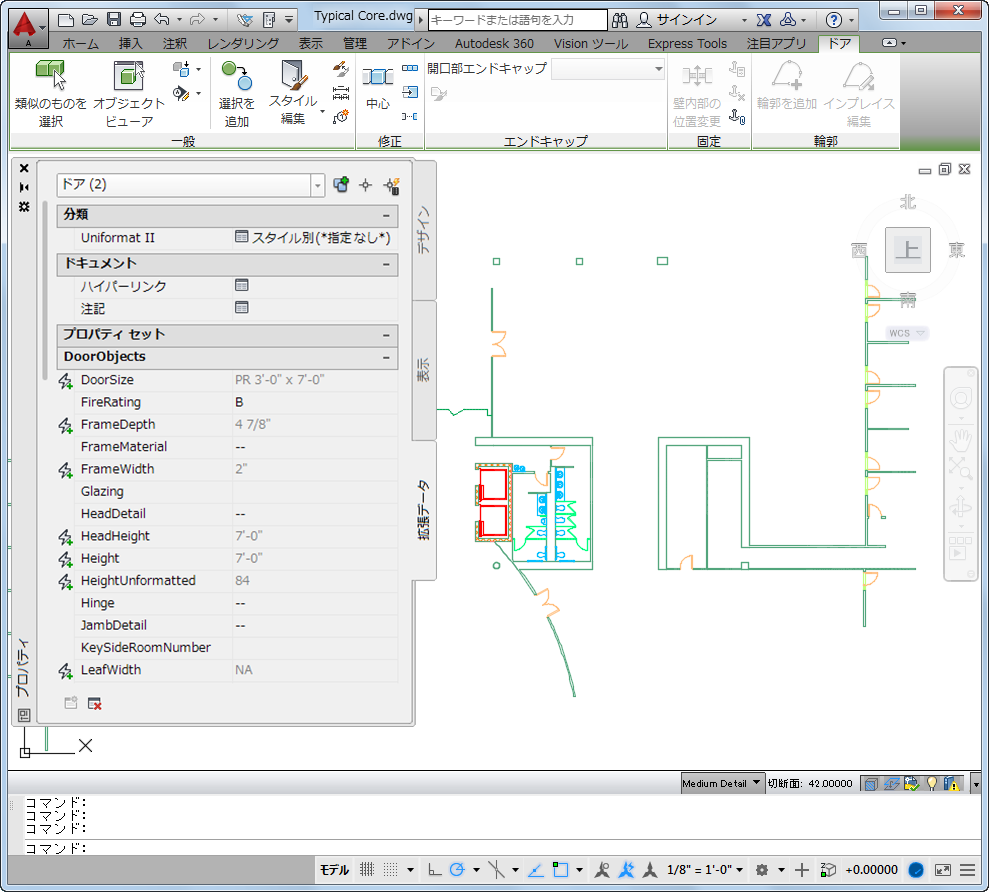Toggle ortho mode in status bar
Image resolution: width=989 pixels, height=892 pixels.
point(434,870)
